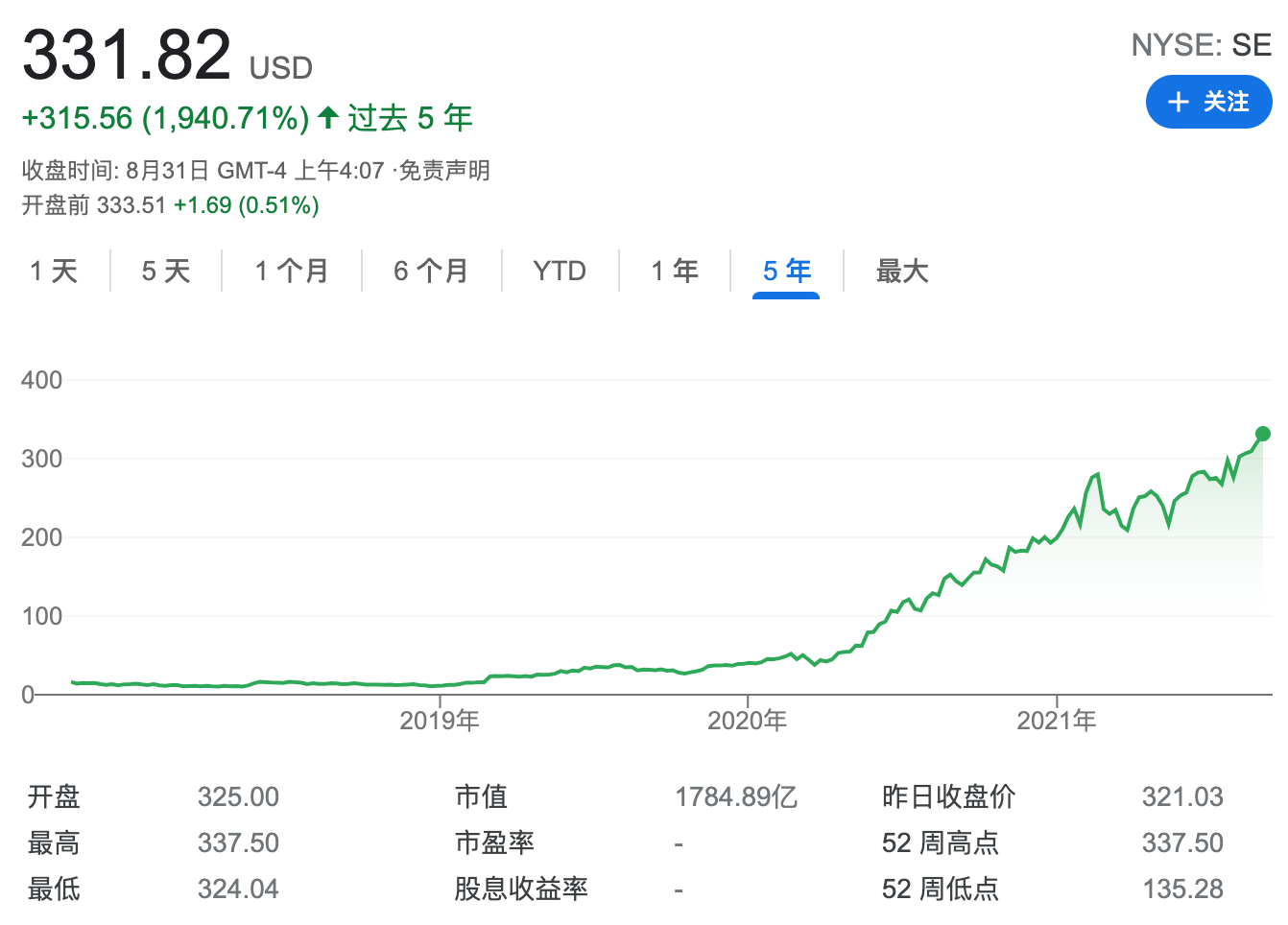Switch to the 1 天 time range tab
The width and height of the screenshot is (1288, 925).
(55, 272)
